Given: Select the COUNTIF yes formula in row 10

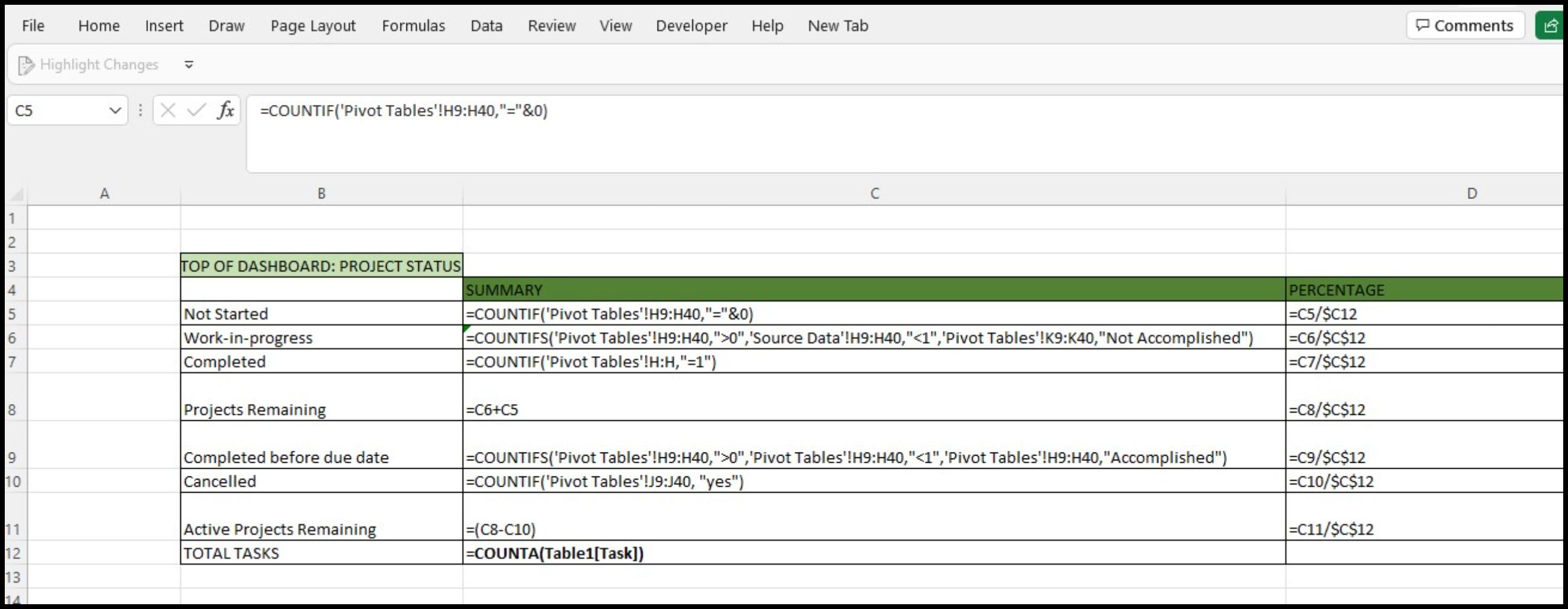Looking at the screenshot, I should pos(874,481).
